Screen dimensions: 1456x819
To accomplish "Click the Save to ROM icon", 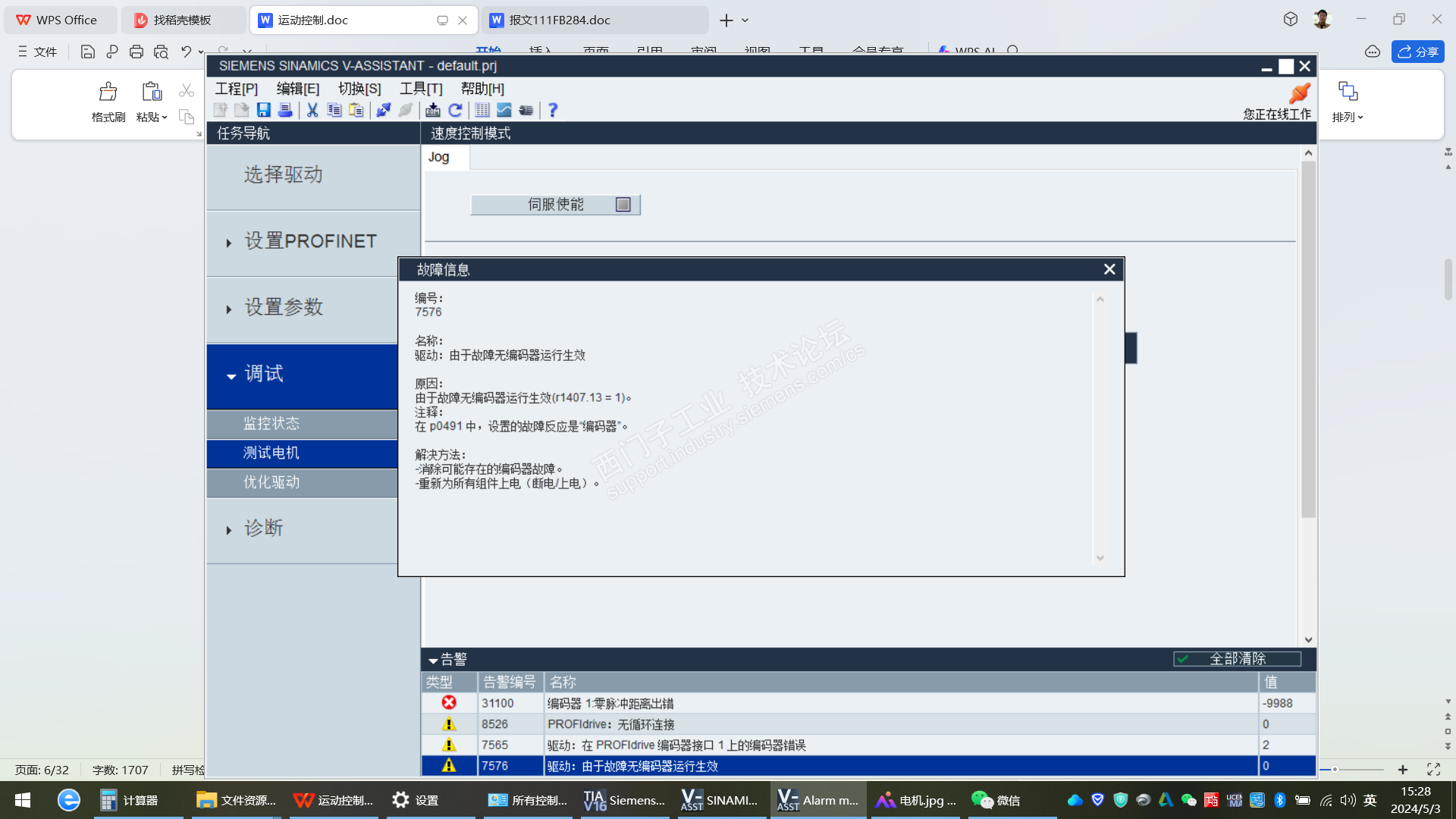I will [x=433, y=111].
